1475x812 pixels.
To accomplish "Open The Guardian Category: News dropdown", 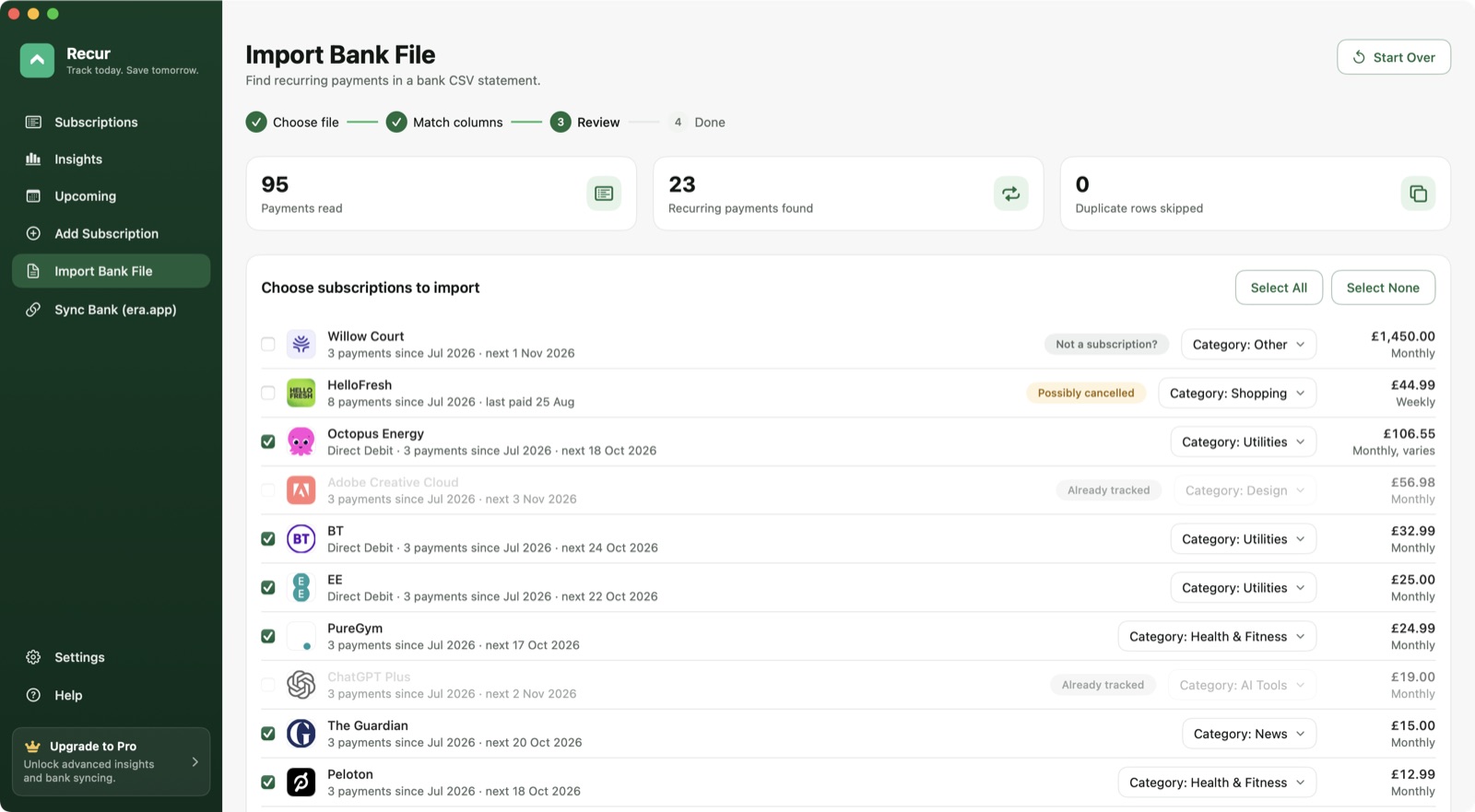I will pos(1249,734).
